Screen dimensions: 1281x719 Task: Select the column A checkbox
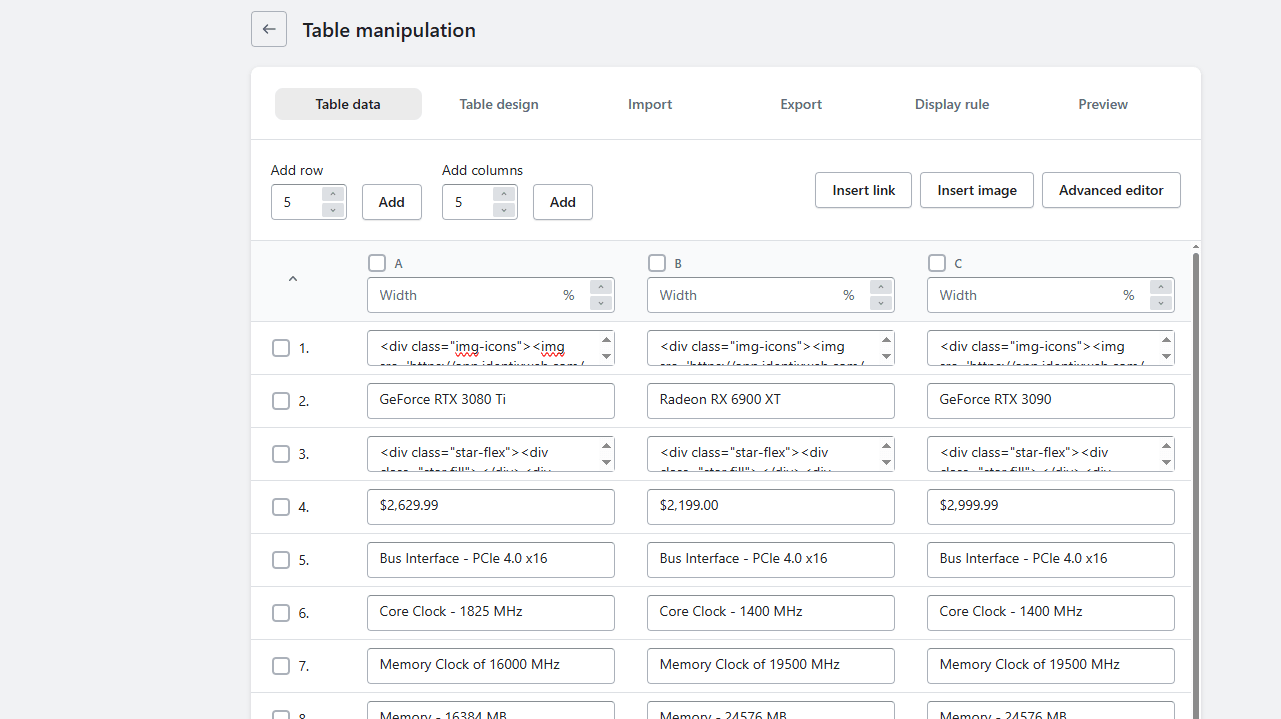(x=377, y=263)
